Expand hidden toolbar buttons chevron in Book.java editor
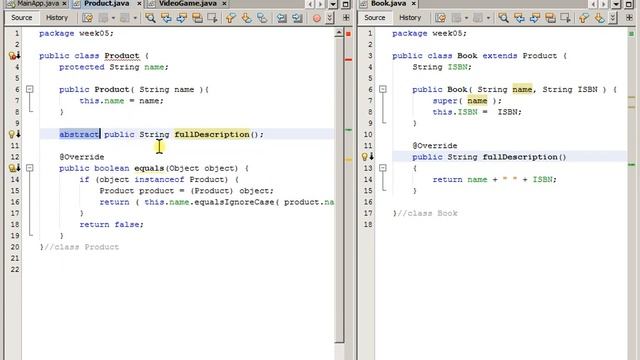Image resolution: width=640 pixels, height=360 pixels. pyautogui.click(x=613, y=18)
